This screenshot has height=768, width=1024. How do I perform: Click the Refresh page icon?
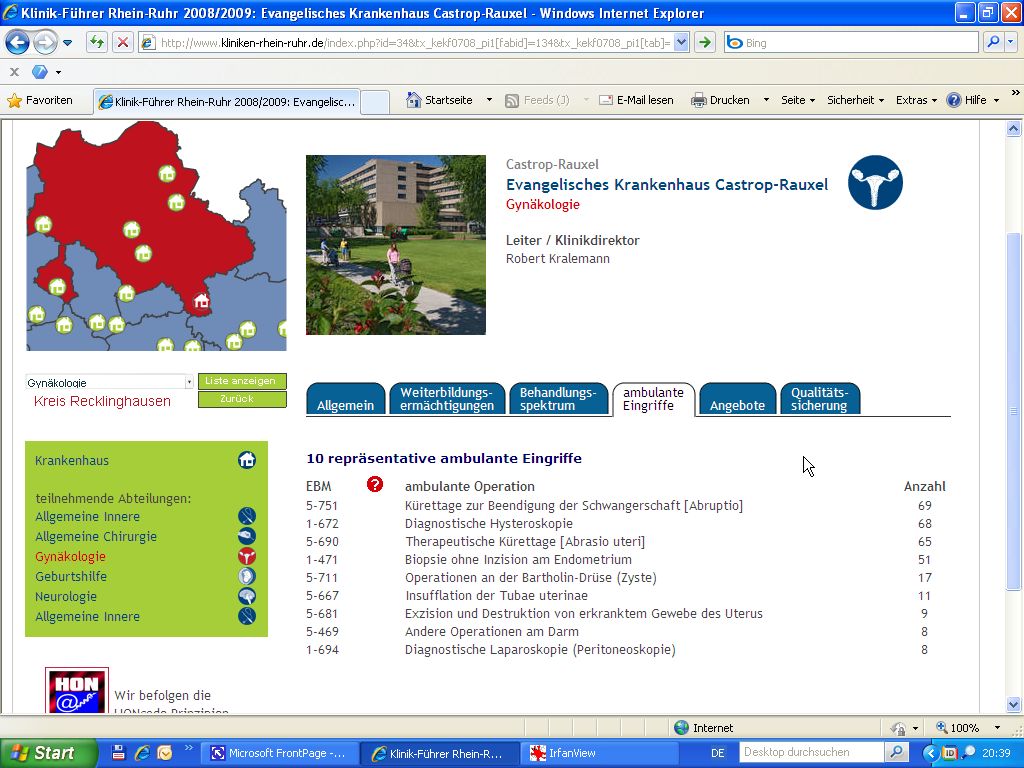click(97, 43)
